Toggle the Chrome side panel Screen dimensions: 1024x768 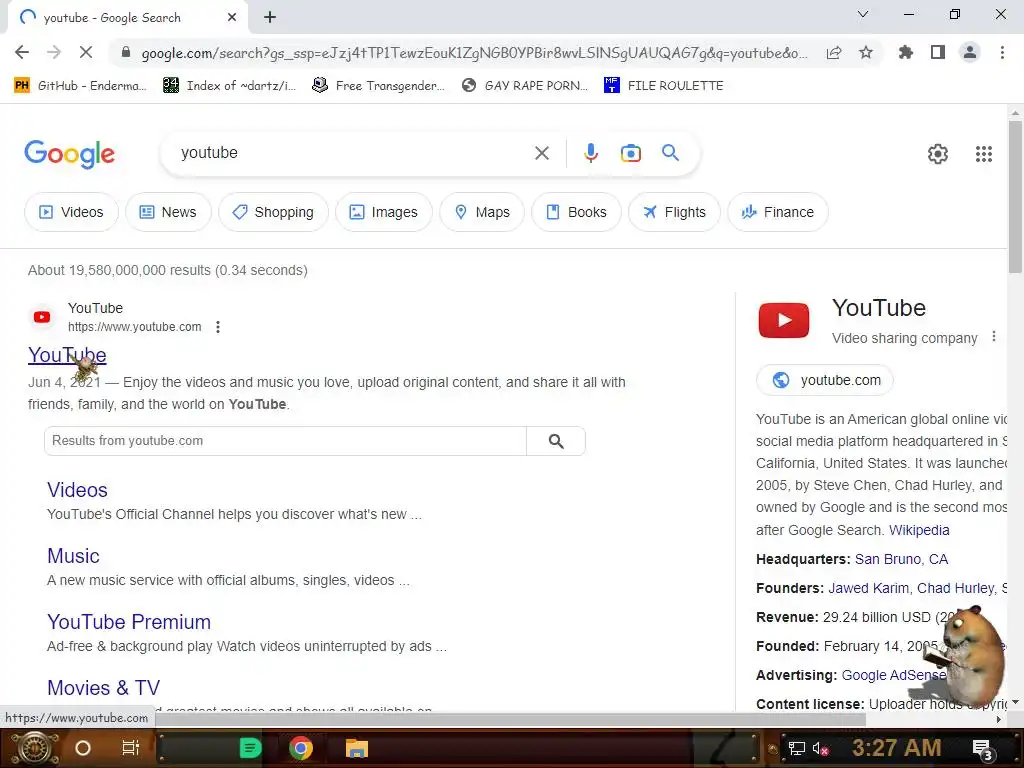tap(938, 52)
